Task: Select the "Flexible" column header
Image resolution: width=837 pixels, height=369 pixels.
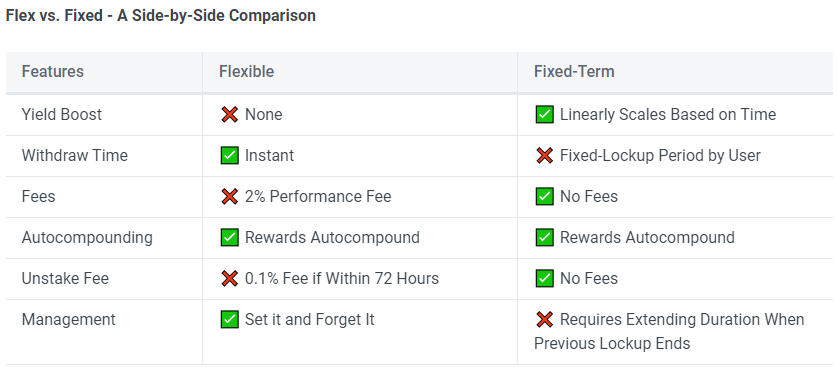Action: [247, 72]
